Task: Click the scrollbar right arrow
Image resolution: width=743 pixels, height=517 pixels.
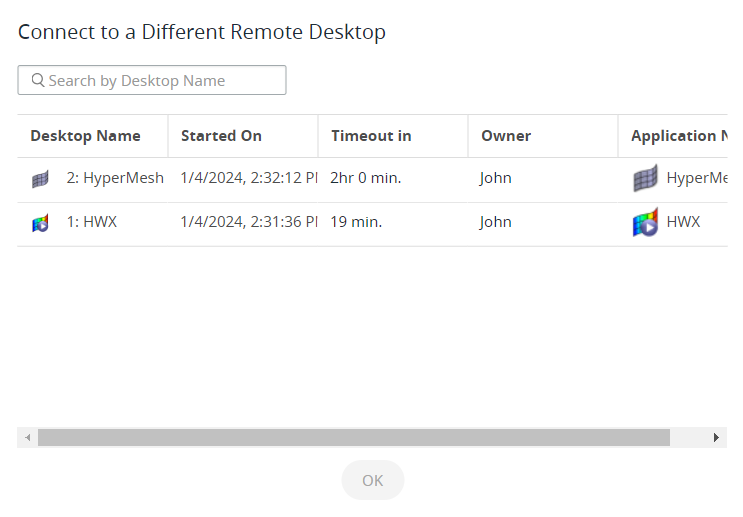Action: pyautogui.click(x=716, y=438)
